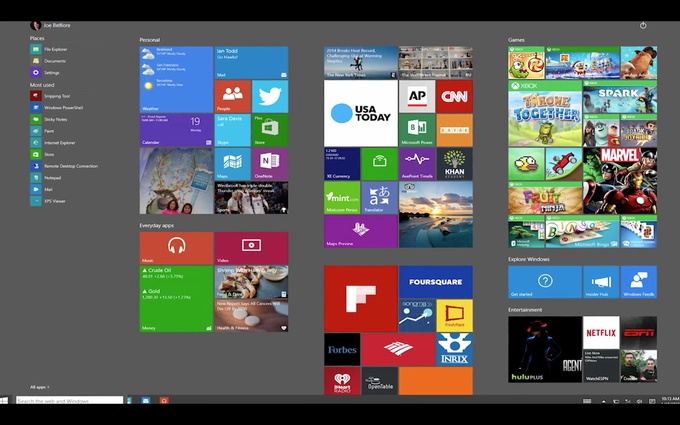Launch Windows PowerShell from Most used
This screenshot has height=425, width=680.
[56, 108]
